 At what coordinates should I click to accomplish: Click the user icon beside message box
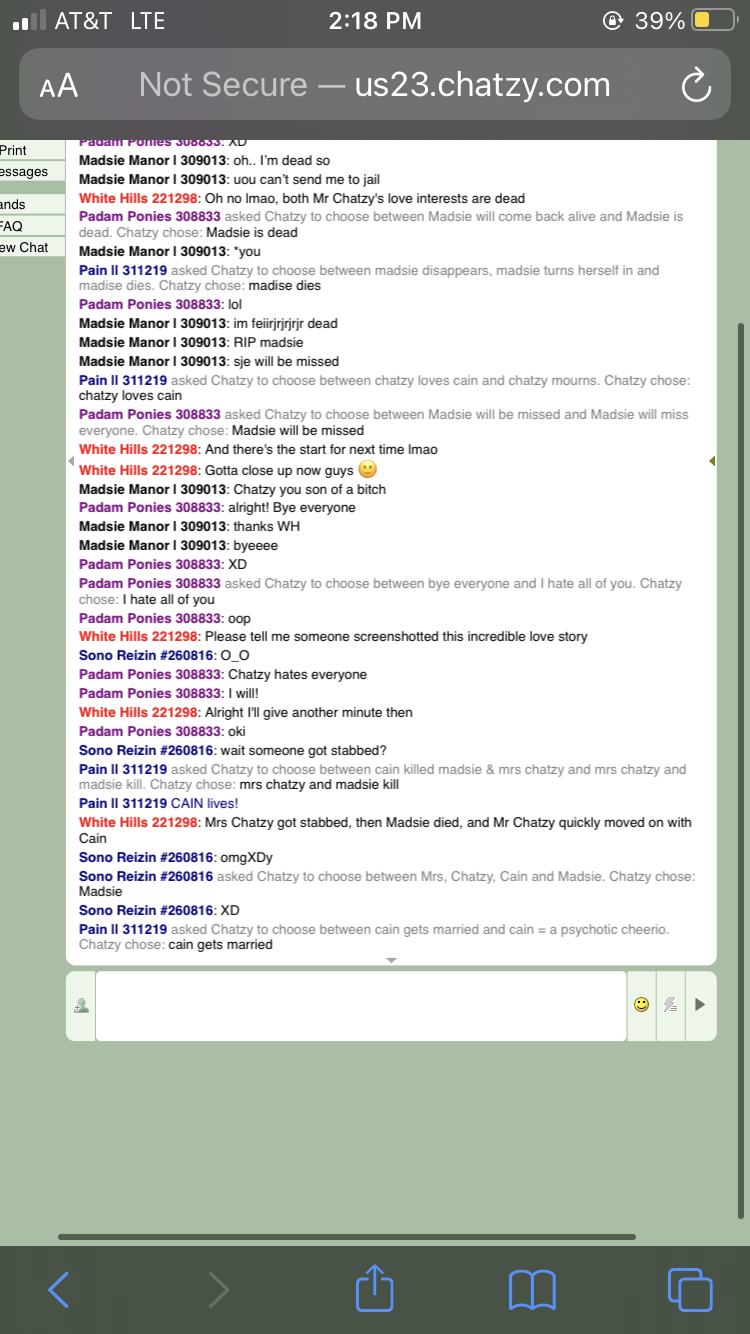[81, 1006]
